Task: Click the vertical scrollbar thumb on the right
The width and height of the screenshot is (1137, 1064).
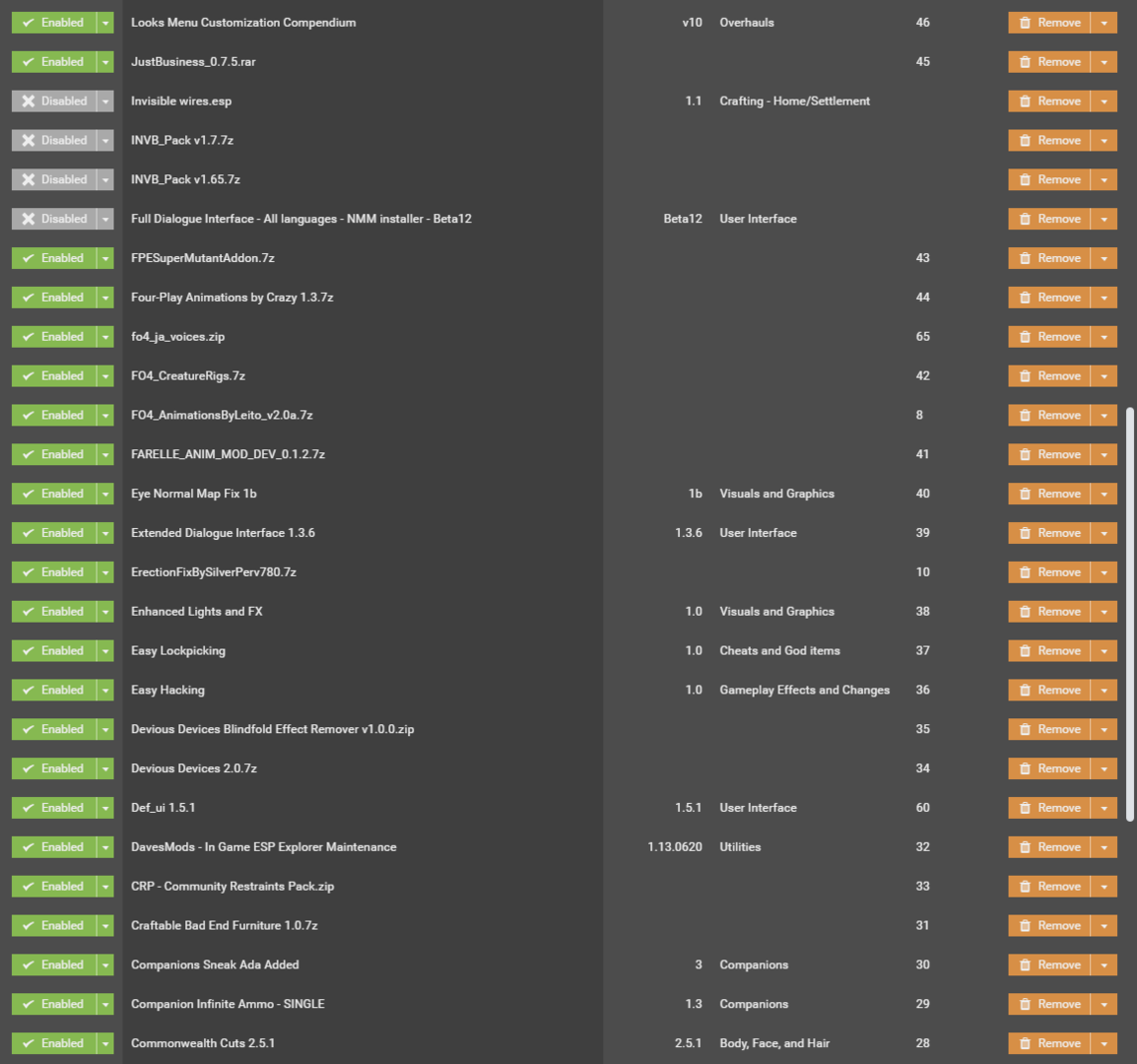Action: [1130, 615]
